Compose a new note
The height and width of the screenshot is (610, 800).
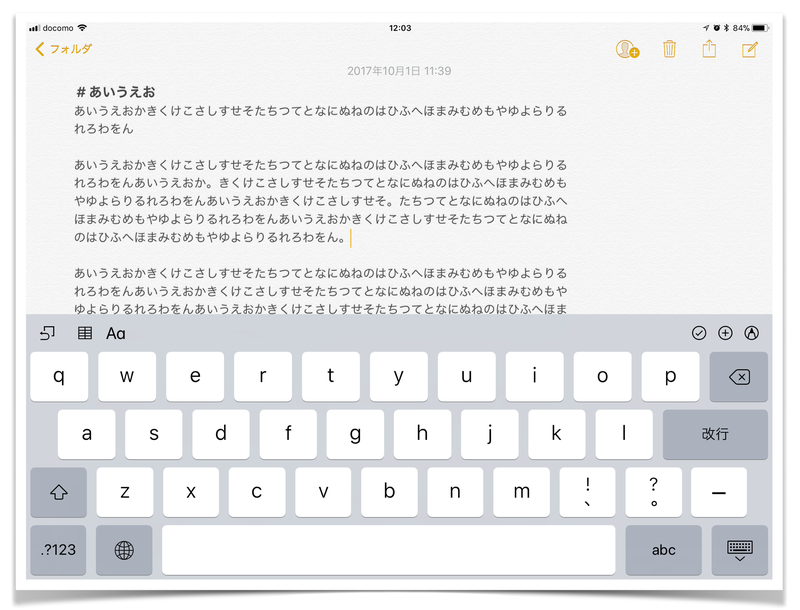click(x=751, y=49)
